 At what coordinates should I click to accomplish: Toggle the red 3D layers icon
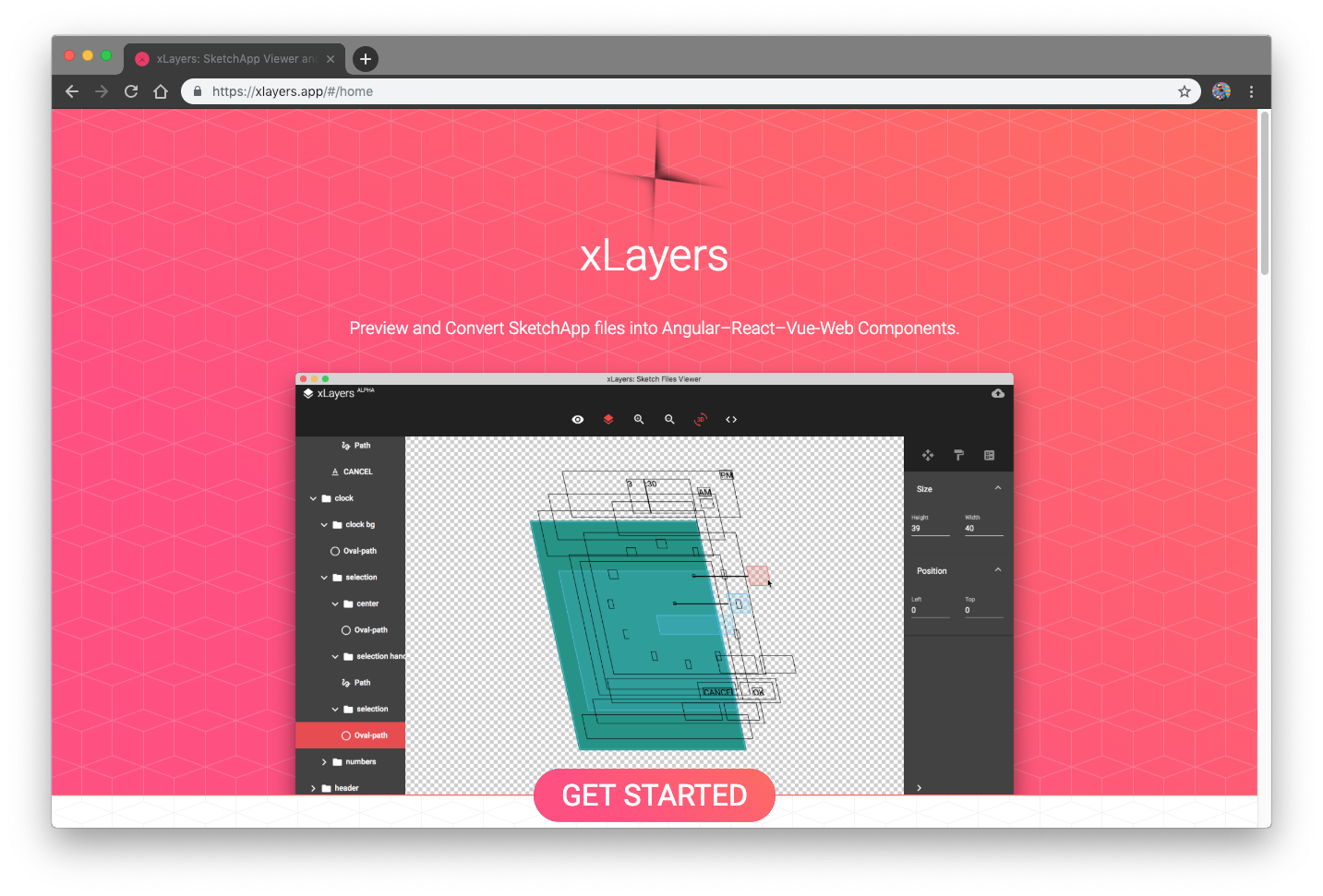(608, 419)
